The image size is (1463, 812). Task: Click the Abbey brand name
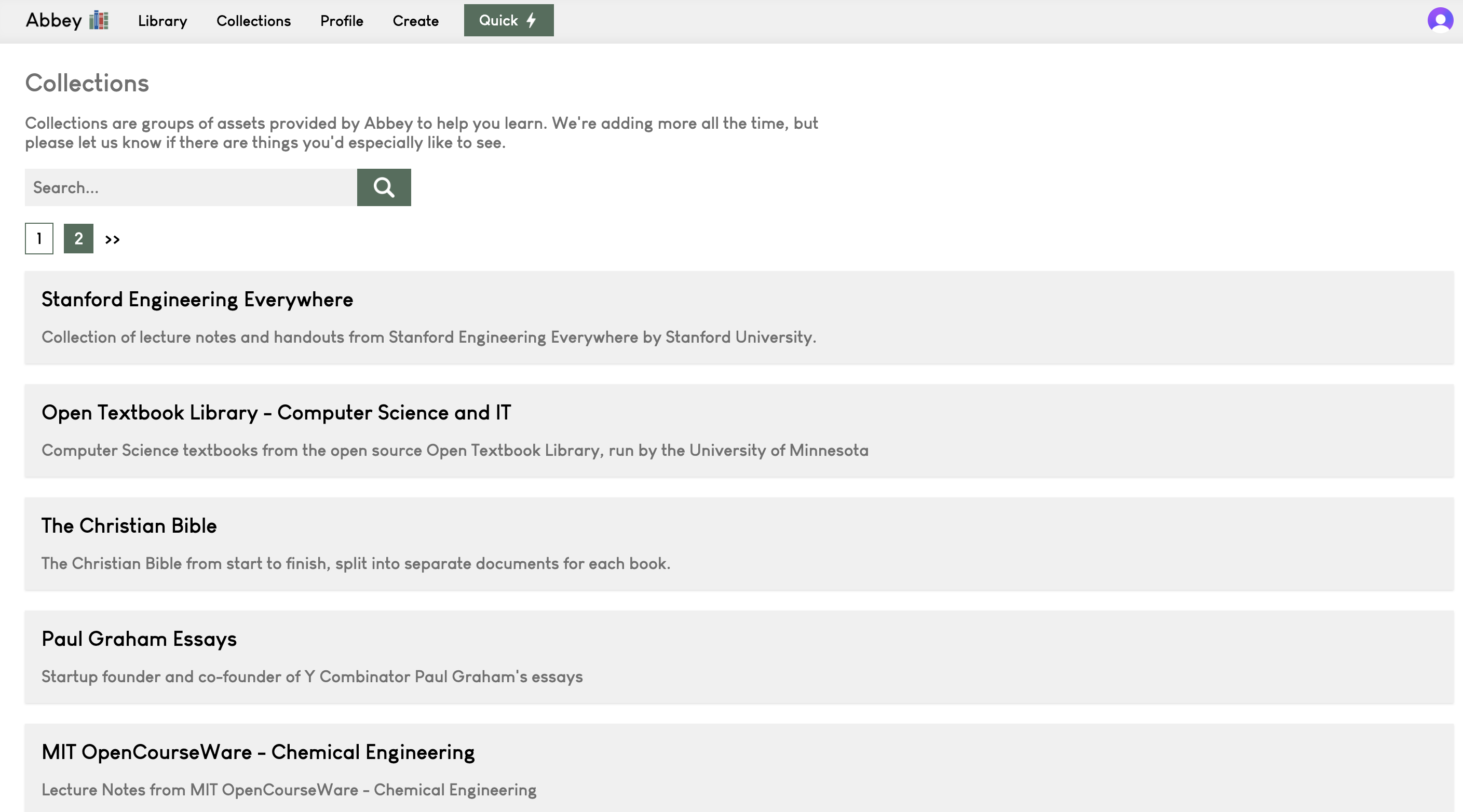coord(54,20)
